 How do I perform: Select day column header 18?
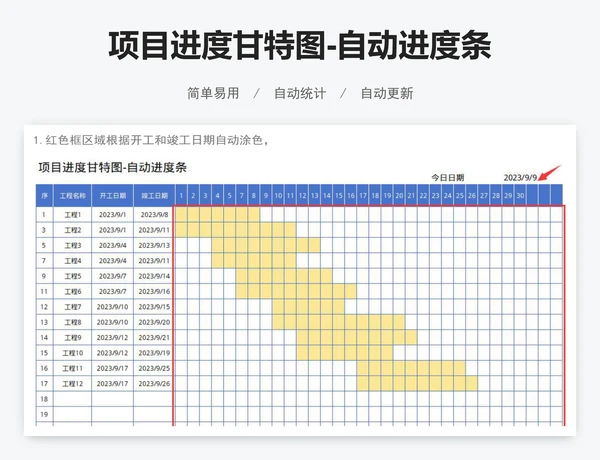click(x=375, y=196)
